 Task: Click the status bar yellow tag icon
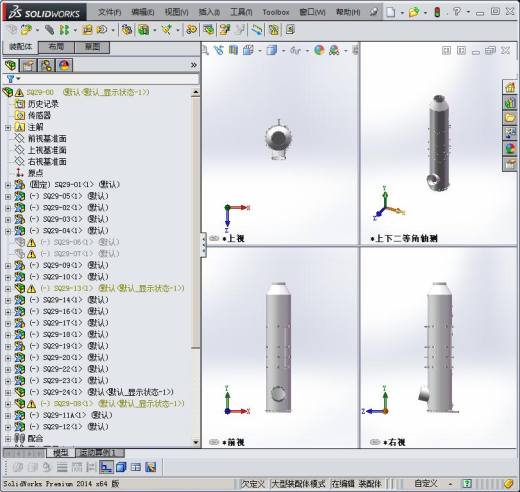tap(509, 484)
